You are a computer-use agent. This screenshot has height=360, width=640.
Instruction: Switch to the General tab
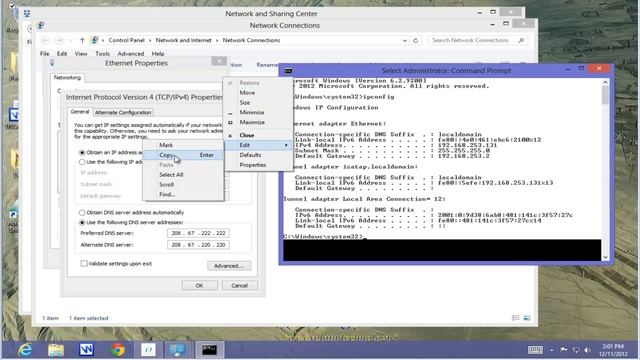(80, 112)
